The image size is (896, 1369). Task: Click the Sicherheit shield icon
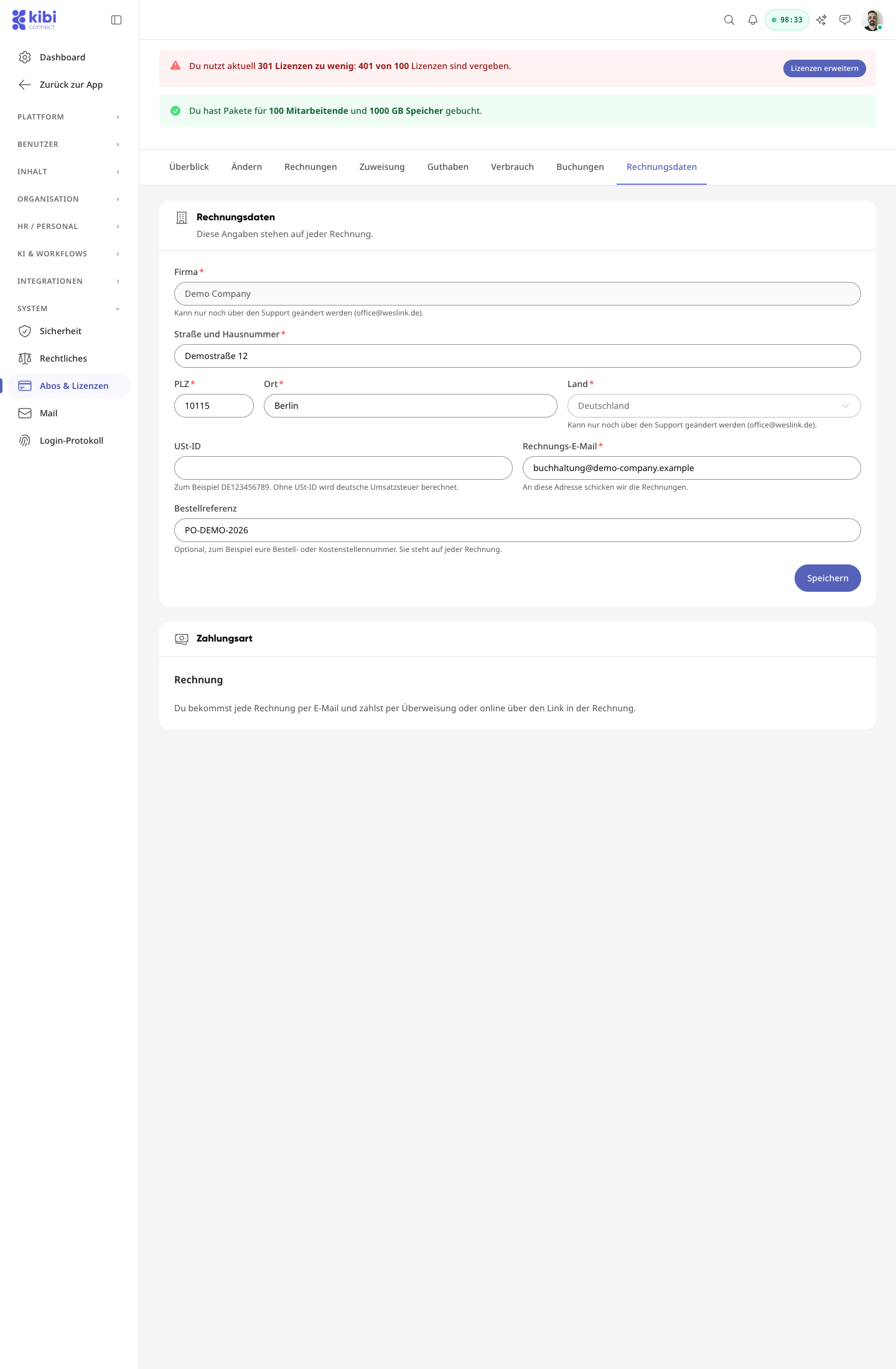[x=25, y=331]
